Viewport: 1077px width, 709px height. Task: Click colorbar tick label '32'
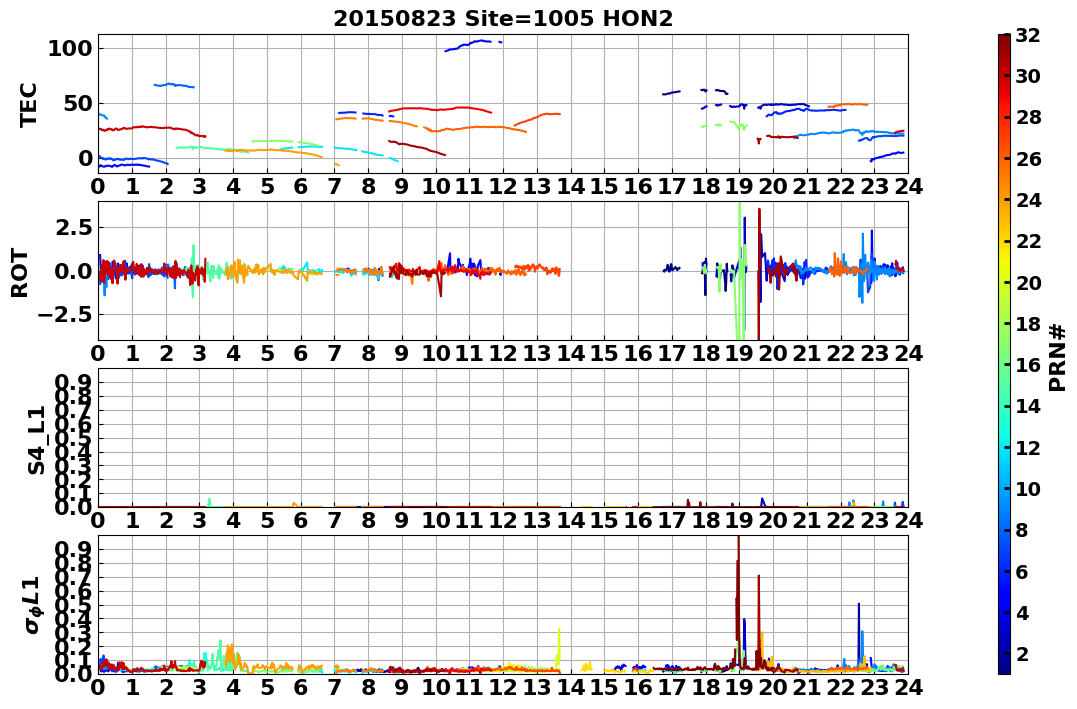tap(1028, 35)
